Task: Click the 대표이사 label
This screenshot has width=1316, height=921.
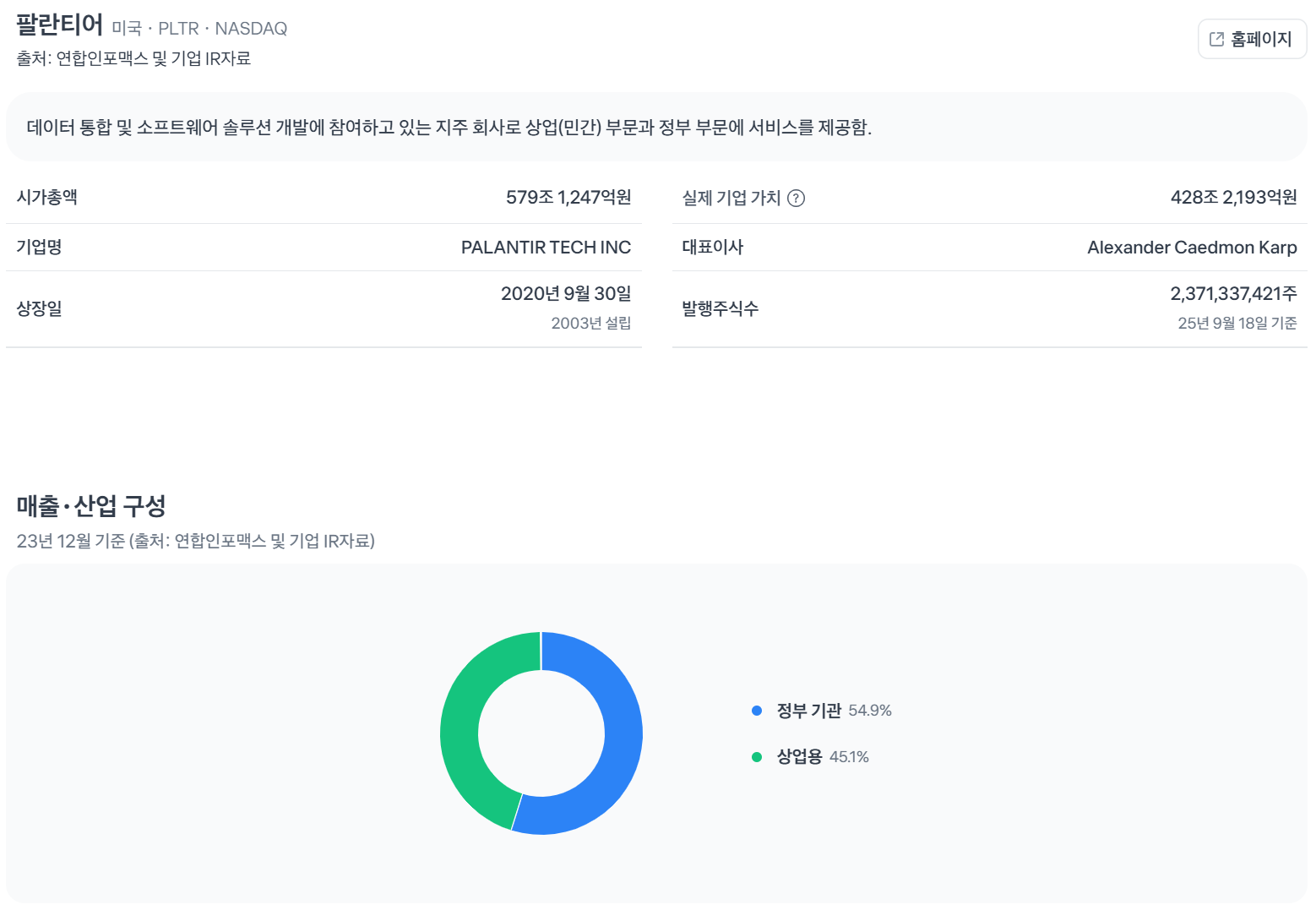Action: point(712,247)
